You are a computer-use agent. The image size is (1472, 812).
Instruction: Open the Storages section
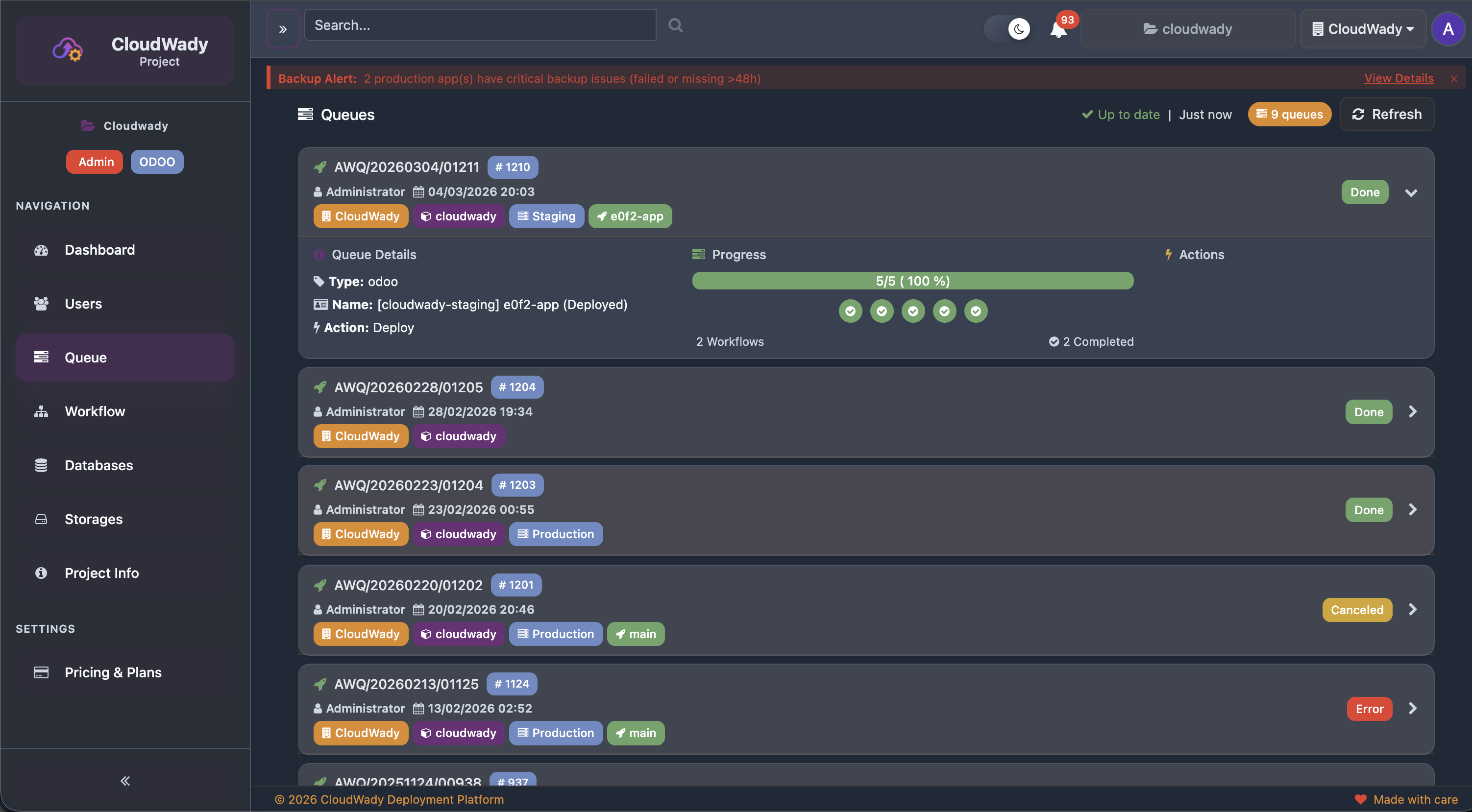click(x=93, y=519)
